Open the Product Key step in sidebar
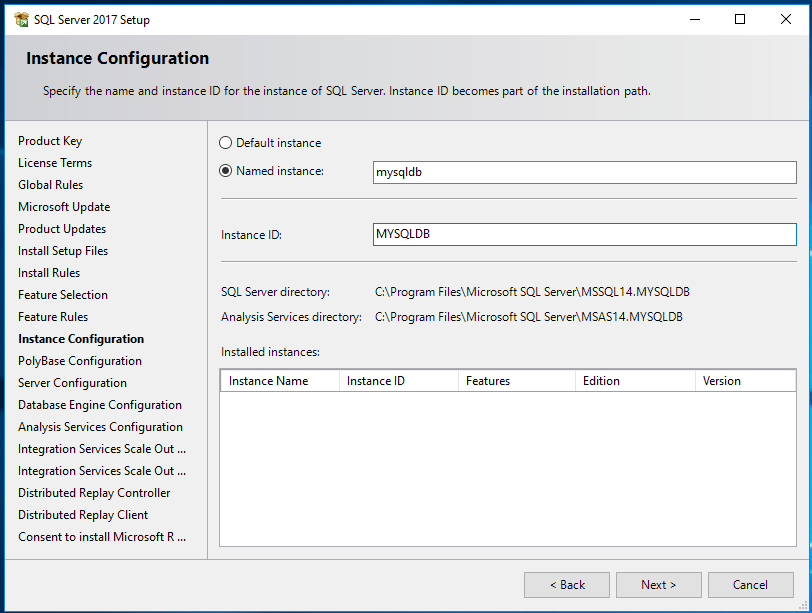 click(50, 141)
